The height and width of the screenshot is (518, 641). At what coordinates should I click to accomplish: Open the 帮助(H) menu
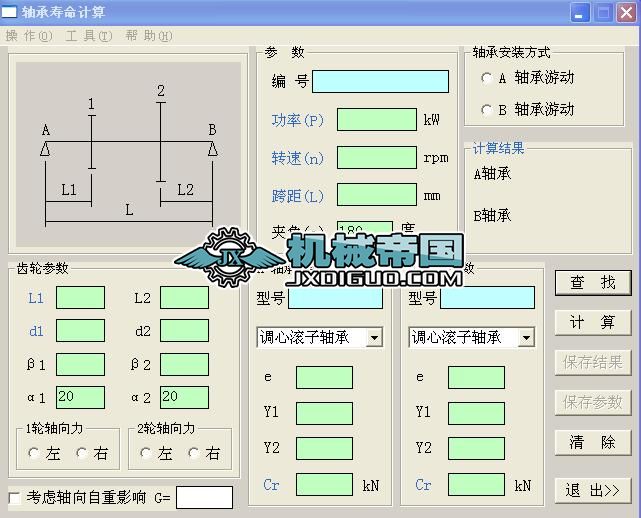point(149,36)
